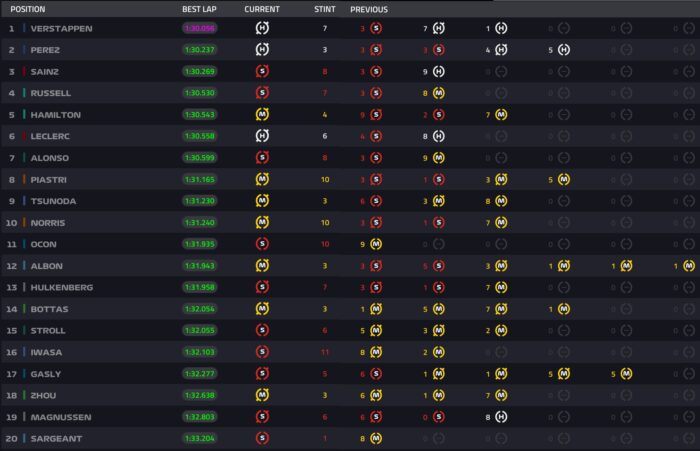Select Sargeant's current soft tyre icon
The height and width of the screenshot is (451, 700).
tap(262, 438)
